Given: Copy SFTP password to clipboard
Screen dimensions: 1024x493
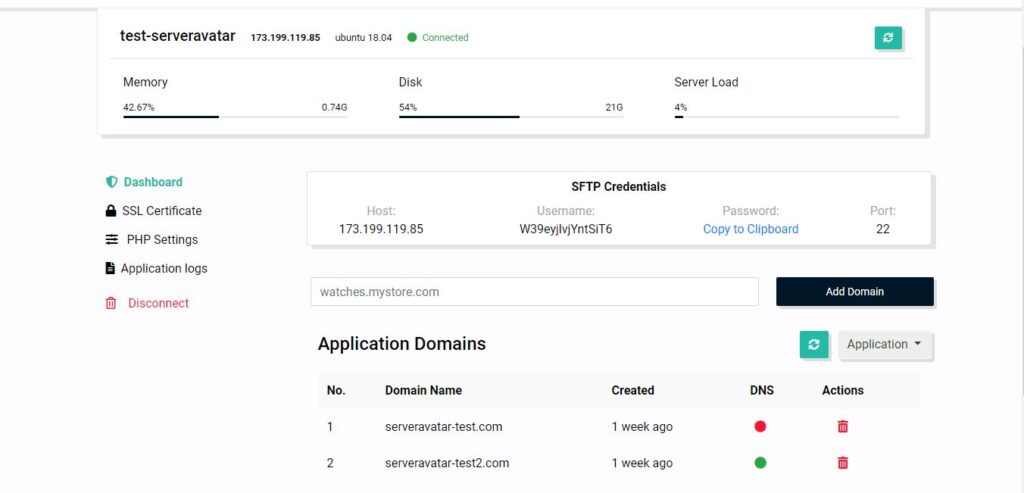Looking at the screenshot, I should click(x=750, y=229).
